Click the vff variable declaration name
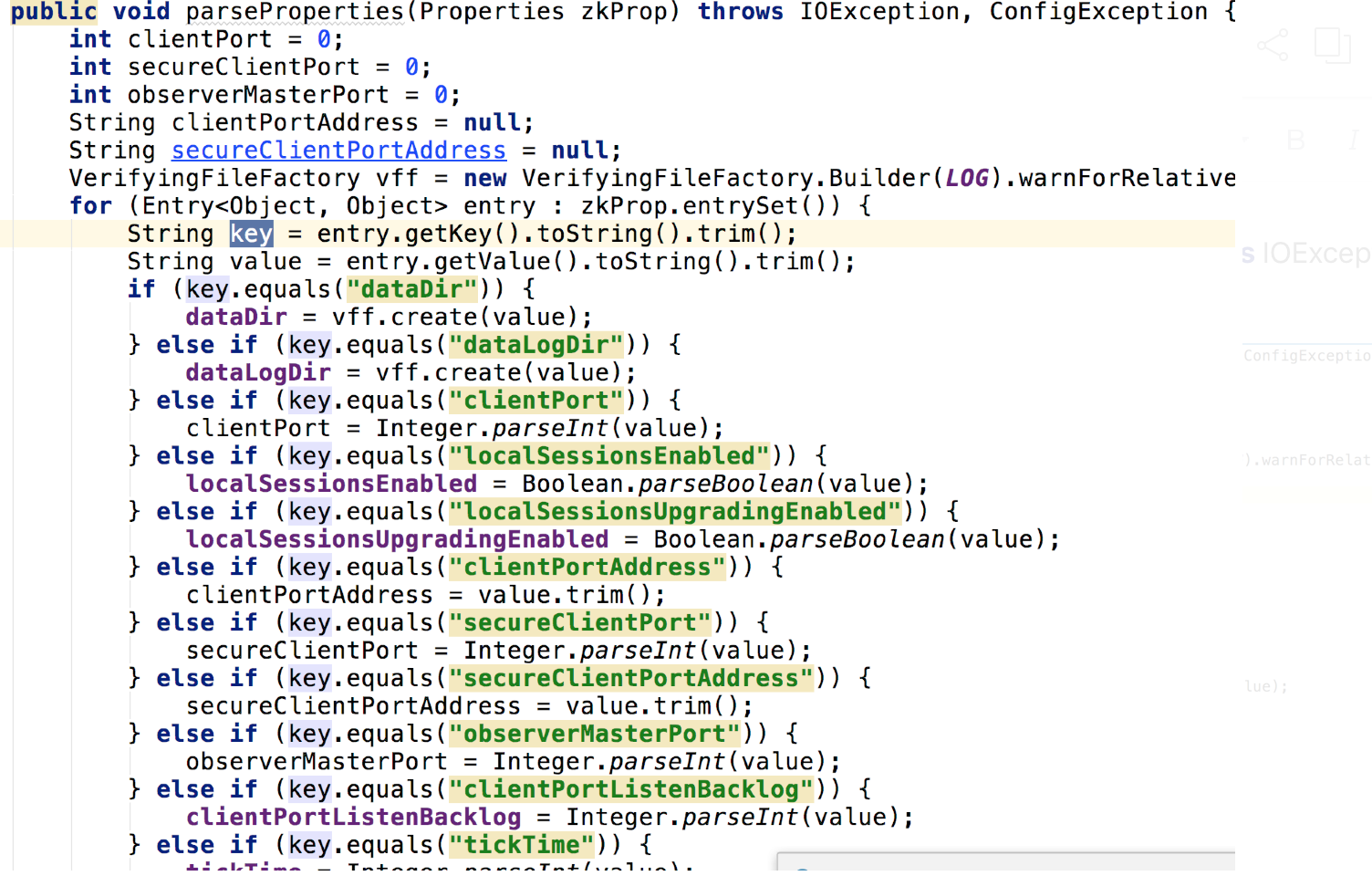1372x876 pixels. click(398, 178)
